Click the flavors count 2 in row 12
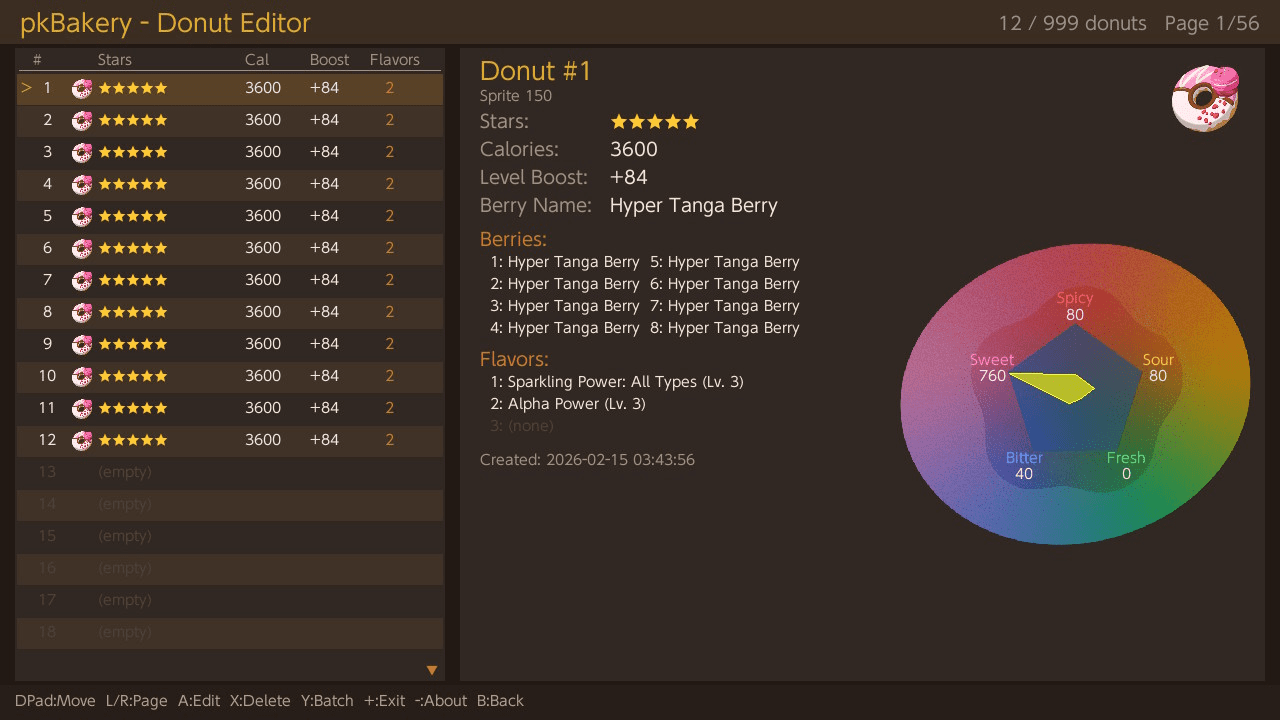This screenshot has width=1280, height=720. 390,440
